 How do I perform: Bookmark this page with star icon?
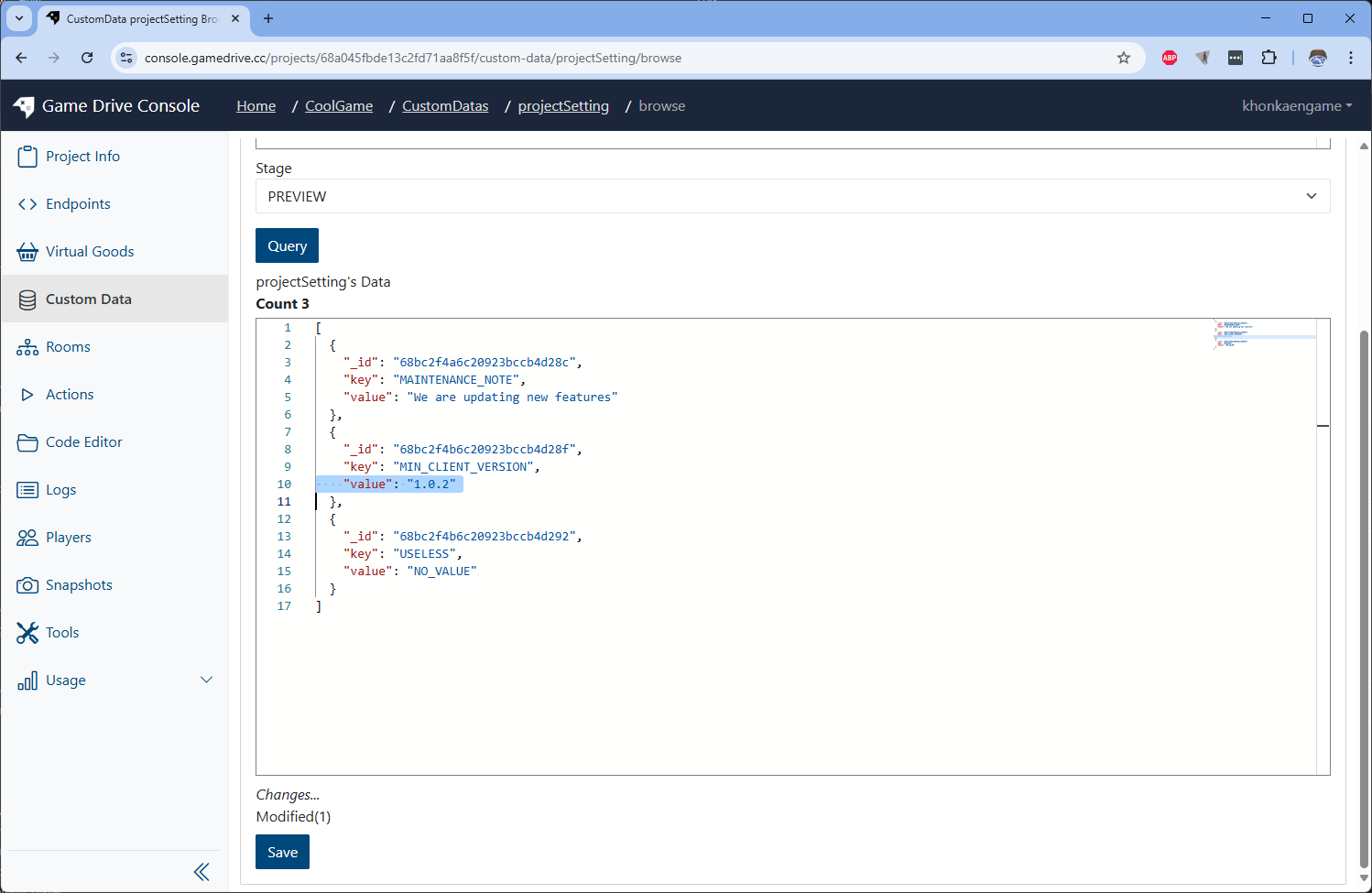[1124, 58]
